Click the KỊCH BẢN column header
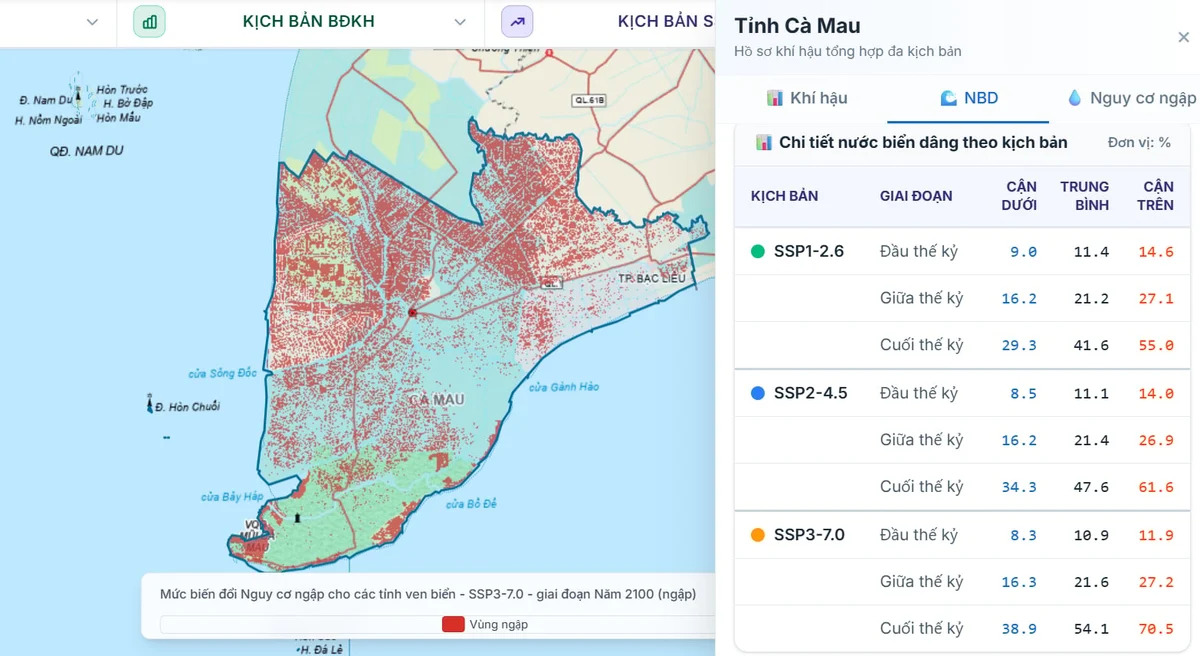Screen dimensions: 1200x656 784,196
